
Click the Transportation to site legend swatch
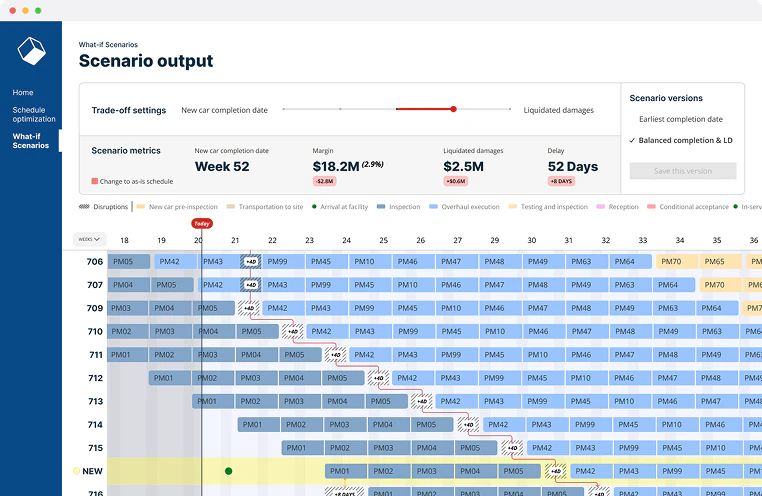(231, 206)
